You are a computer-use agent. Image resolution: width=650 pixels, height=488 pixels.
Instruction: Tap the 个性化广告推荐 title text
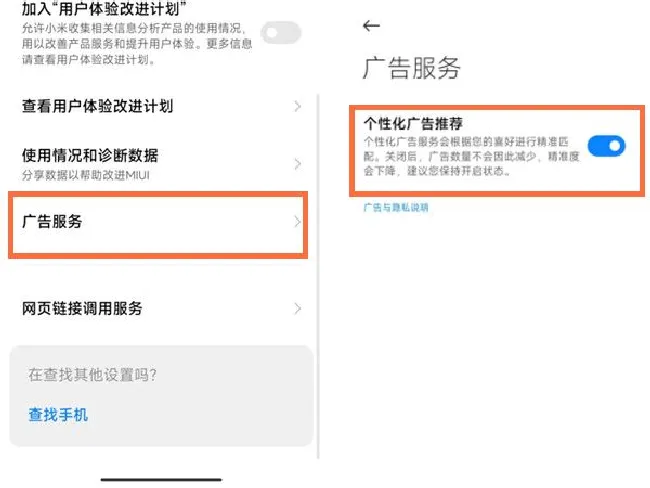(413, 124)
